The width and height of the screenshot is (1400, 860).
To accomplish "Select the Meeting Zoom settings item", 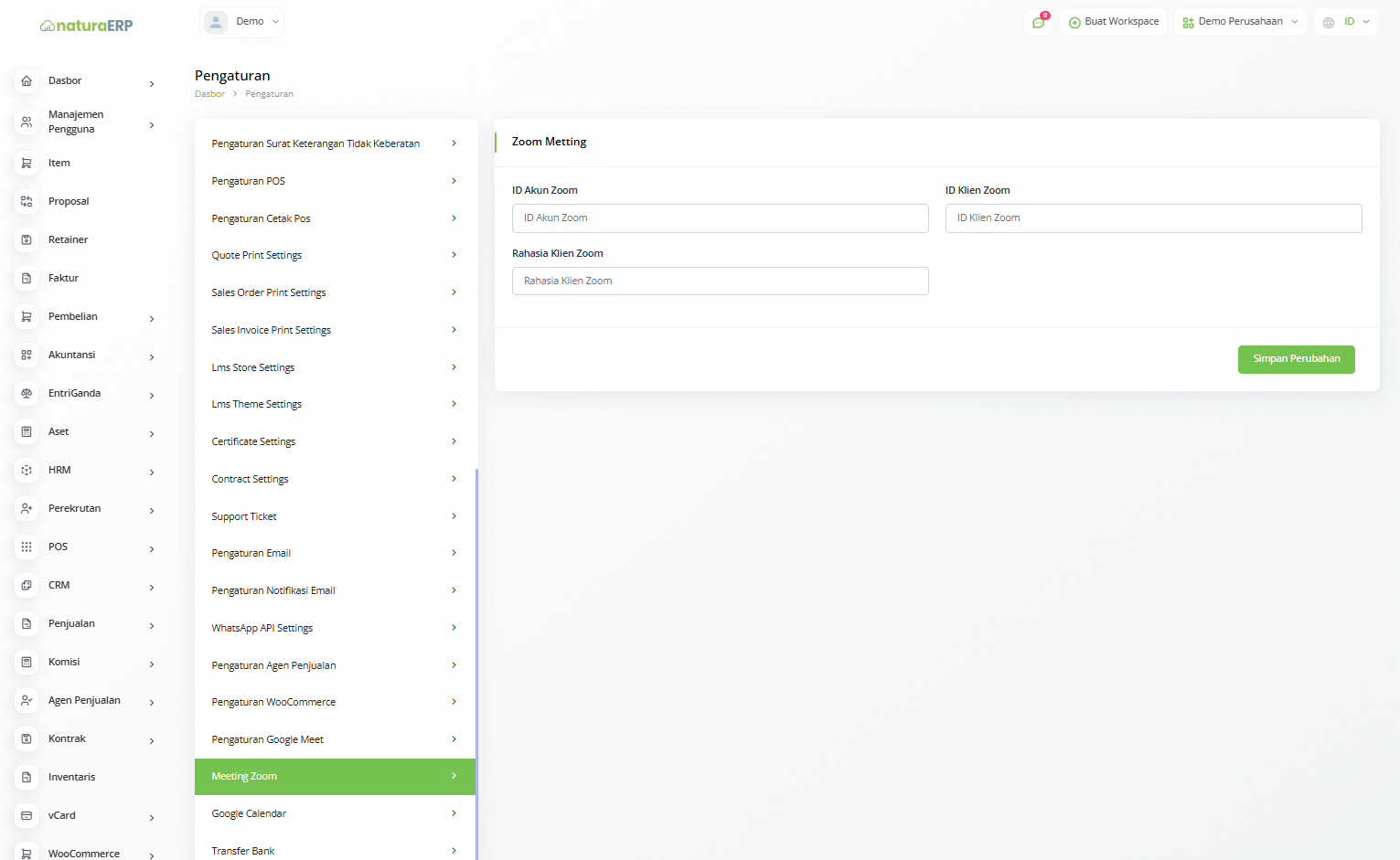I will pyautogui.click(x=335, y=777).
